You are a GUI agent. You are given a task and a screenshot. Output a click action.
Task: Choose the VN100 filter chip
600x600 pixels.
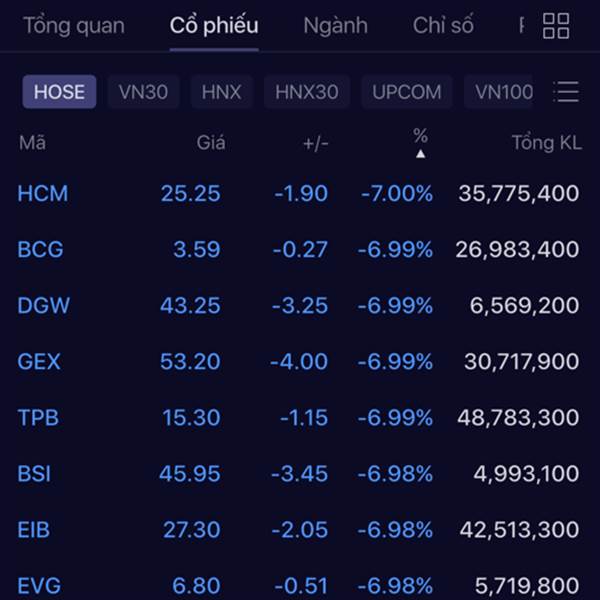tap(499, 92)
